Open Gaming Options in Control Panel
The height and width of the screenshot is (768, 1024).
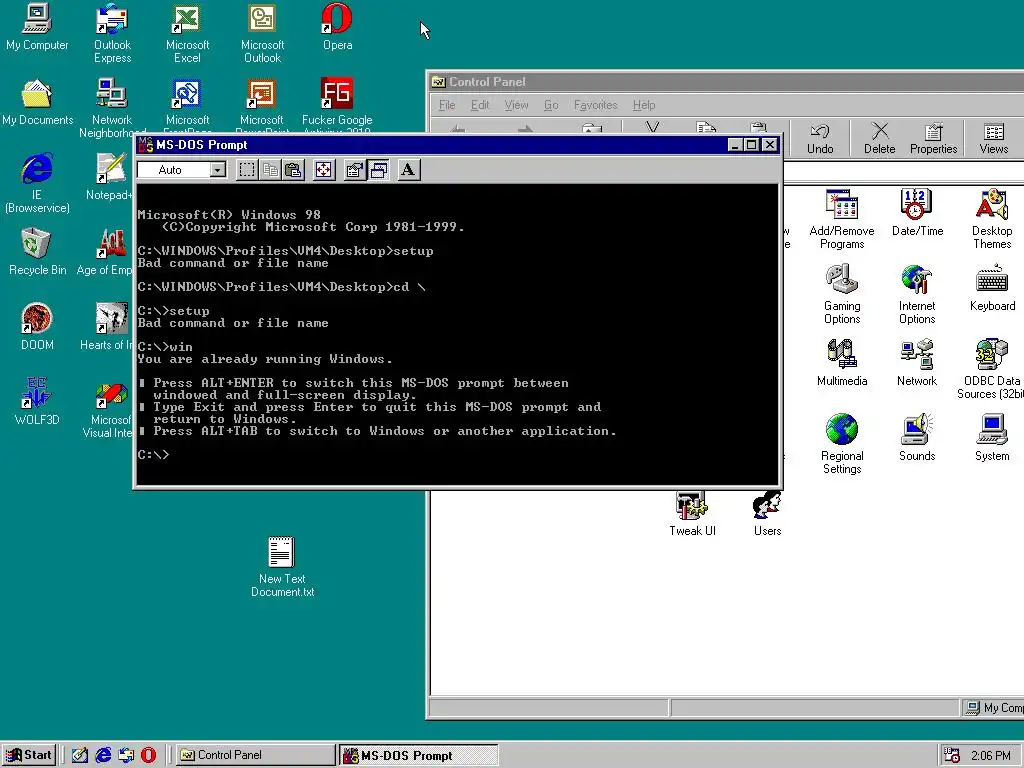pos(842,294)
